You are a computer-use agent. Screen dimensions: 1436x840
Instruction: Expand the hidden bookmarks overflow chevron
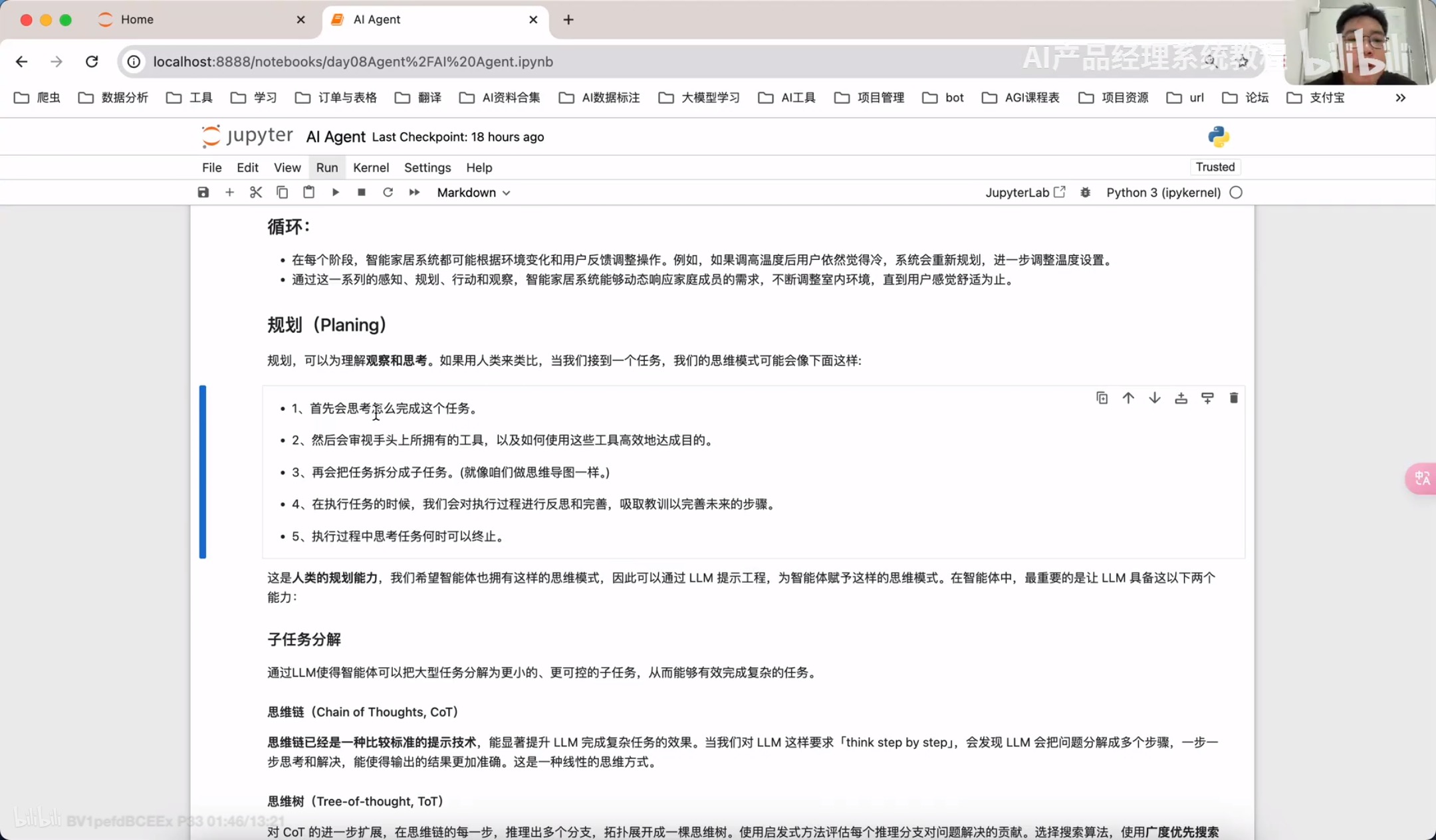pyautogui.click(x=1401, y=98)
